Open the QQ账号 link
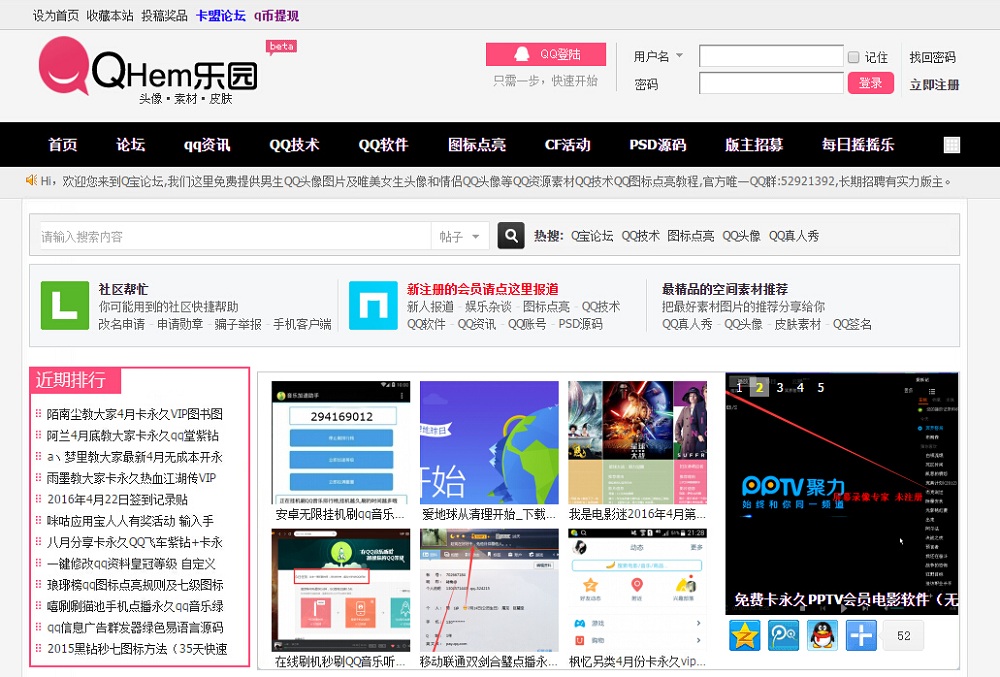1000x677 pixels. 527,324
